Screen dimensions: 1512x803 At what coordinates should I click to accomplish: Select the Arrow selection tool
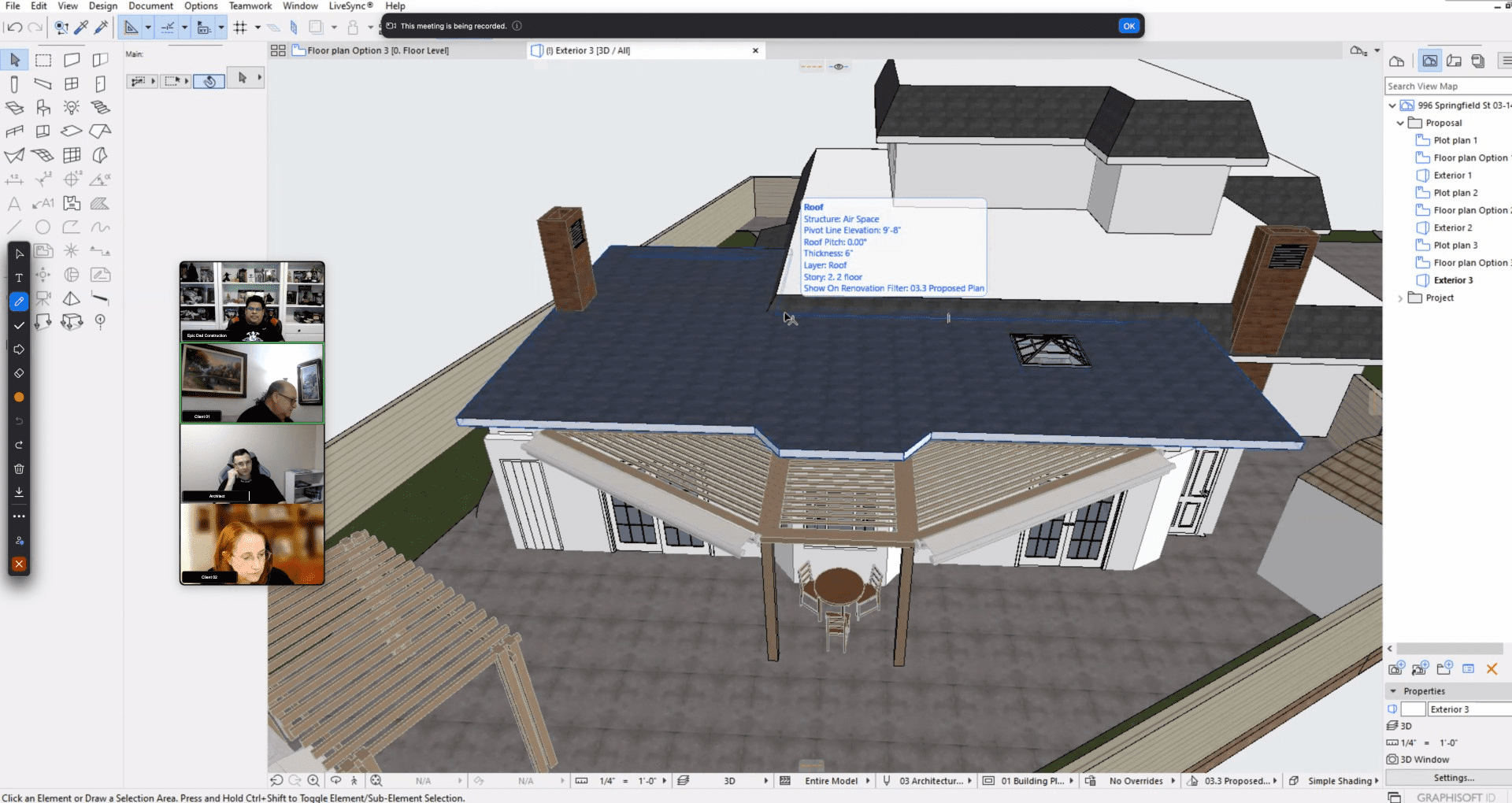15,60
